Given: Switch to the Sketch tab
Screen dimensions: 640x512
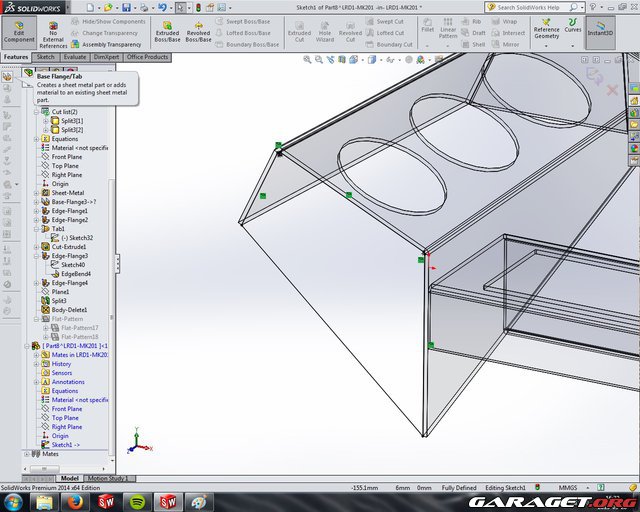Looking at the screenshot, I should (46, 57).
